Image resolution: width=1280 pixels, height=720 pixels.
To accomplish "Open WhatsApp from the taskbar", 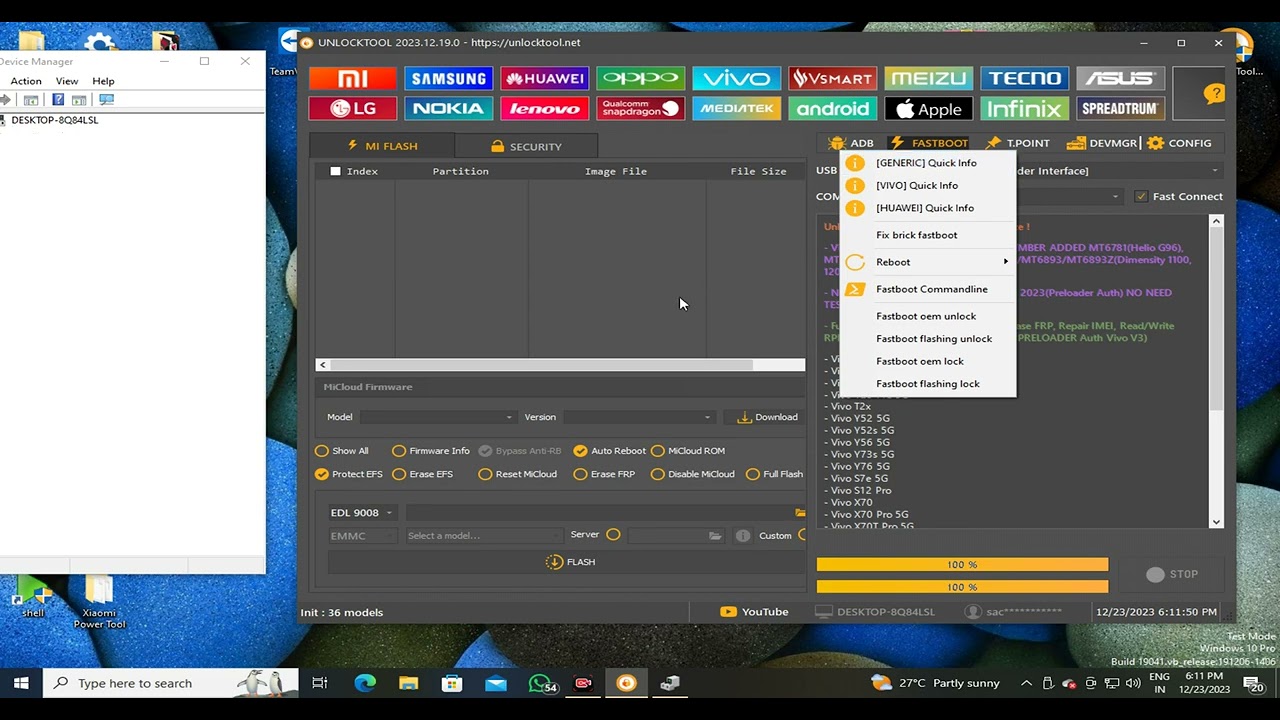I will pyautogui.click(x=541, y=683).
